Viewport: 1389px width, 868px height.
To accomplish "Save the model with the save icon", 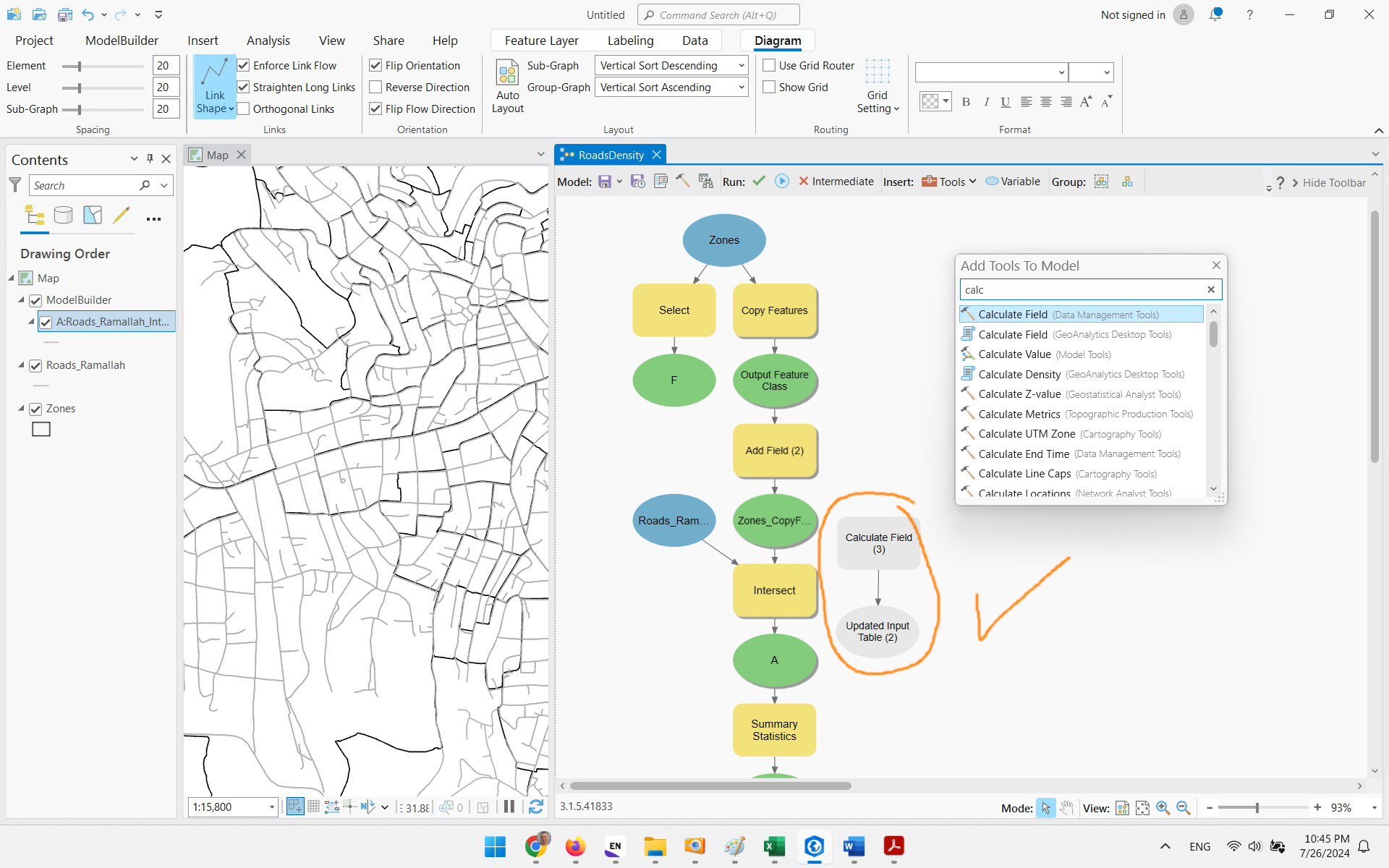I will pos(605,182).
